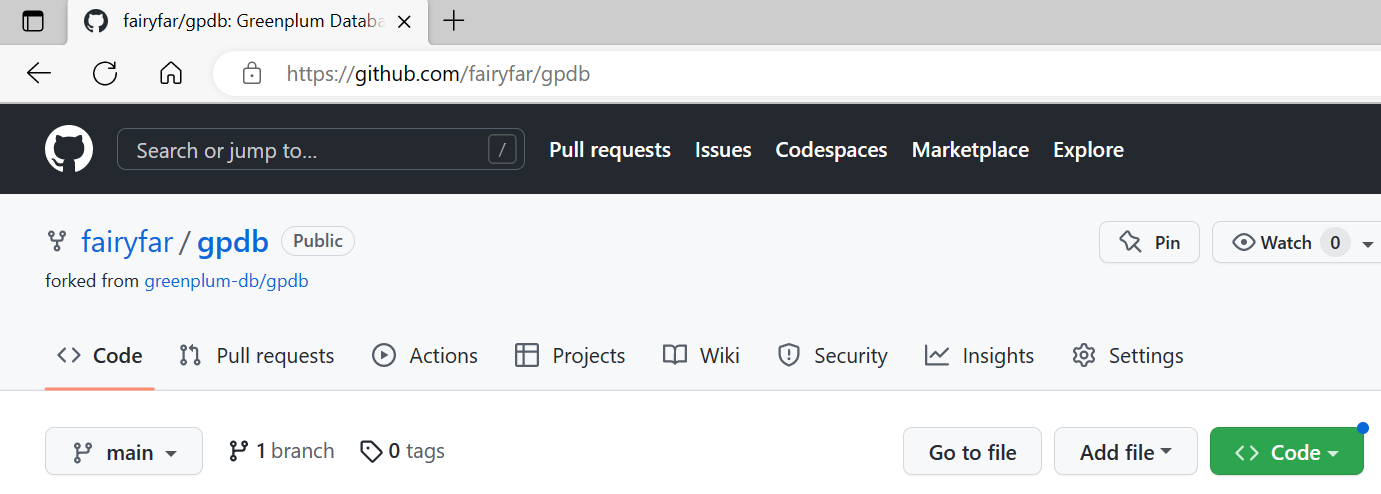1381x494 pixels.
Task: Expand the Add file dropdown
Action: 1126,452
